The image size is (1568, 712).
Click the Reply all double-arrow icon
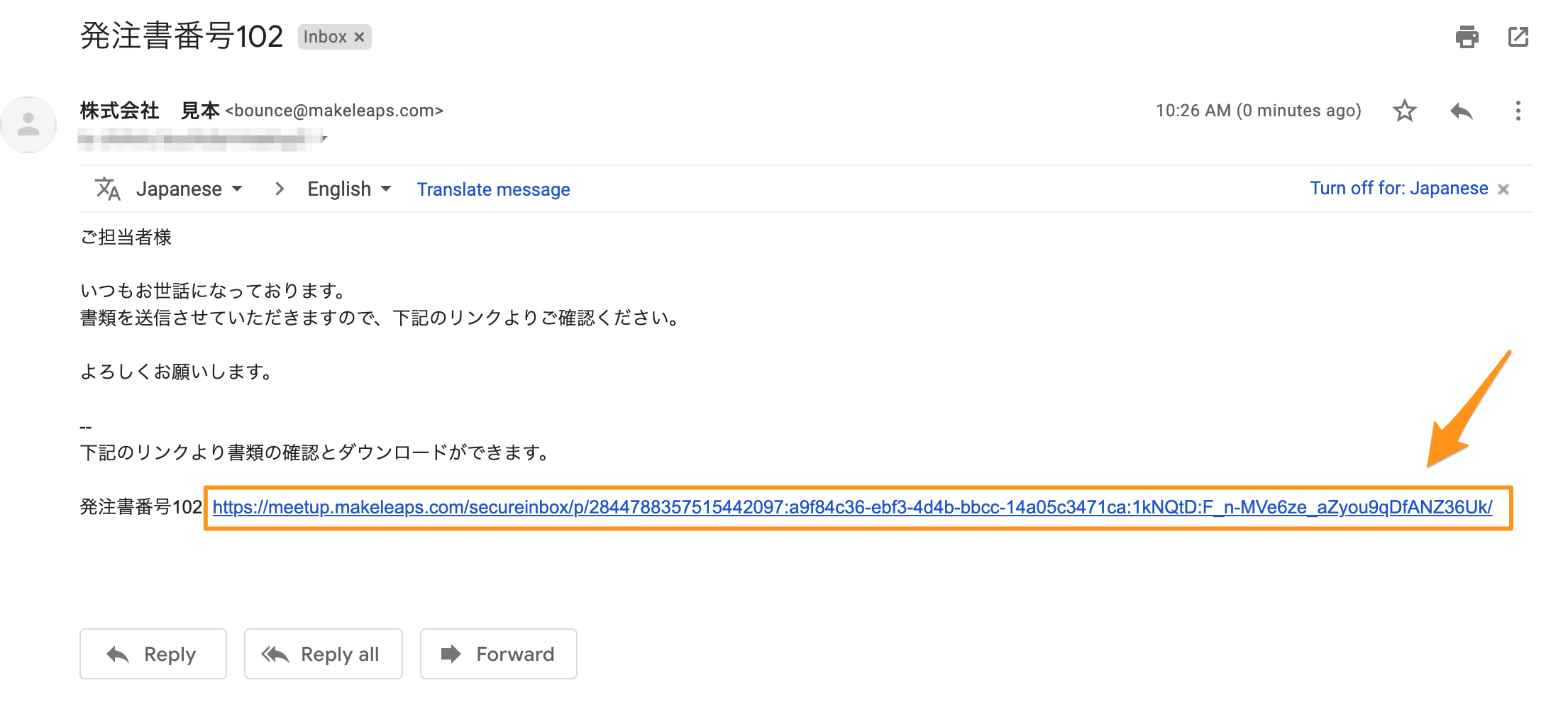click(x=276, y=654)
